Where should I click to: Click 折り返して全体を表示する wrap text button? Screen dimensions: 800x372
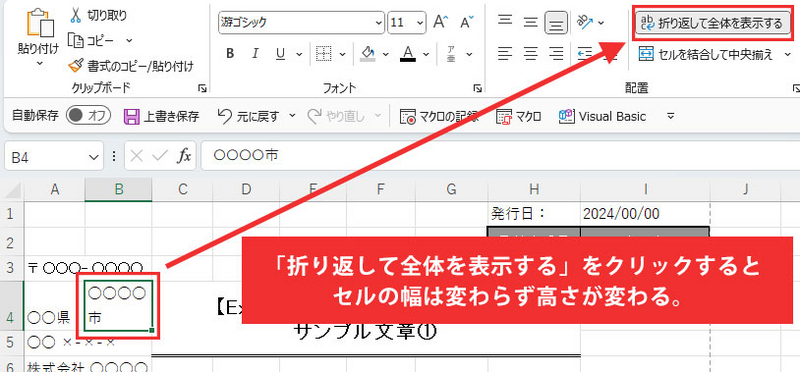tap(714, 23)
